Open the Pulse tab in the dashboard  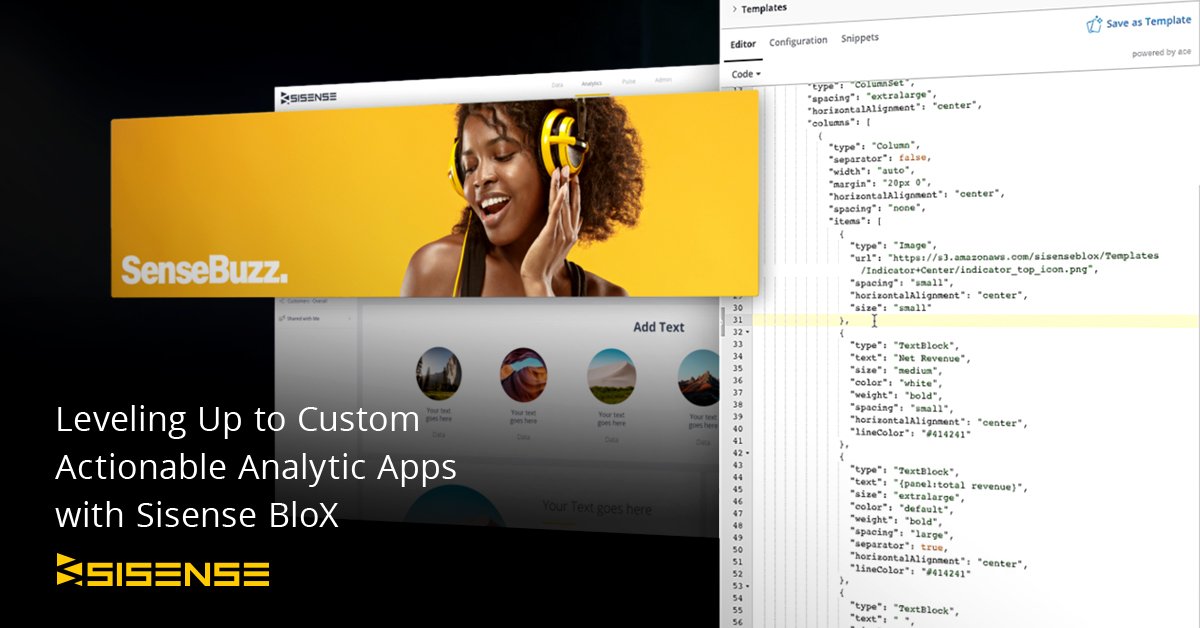(x=628, y=81)
